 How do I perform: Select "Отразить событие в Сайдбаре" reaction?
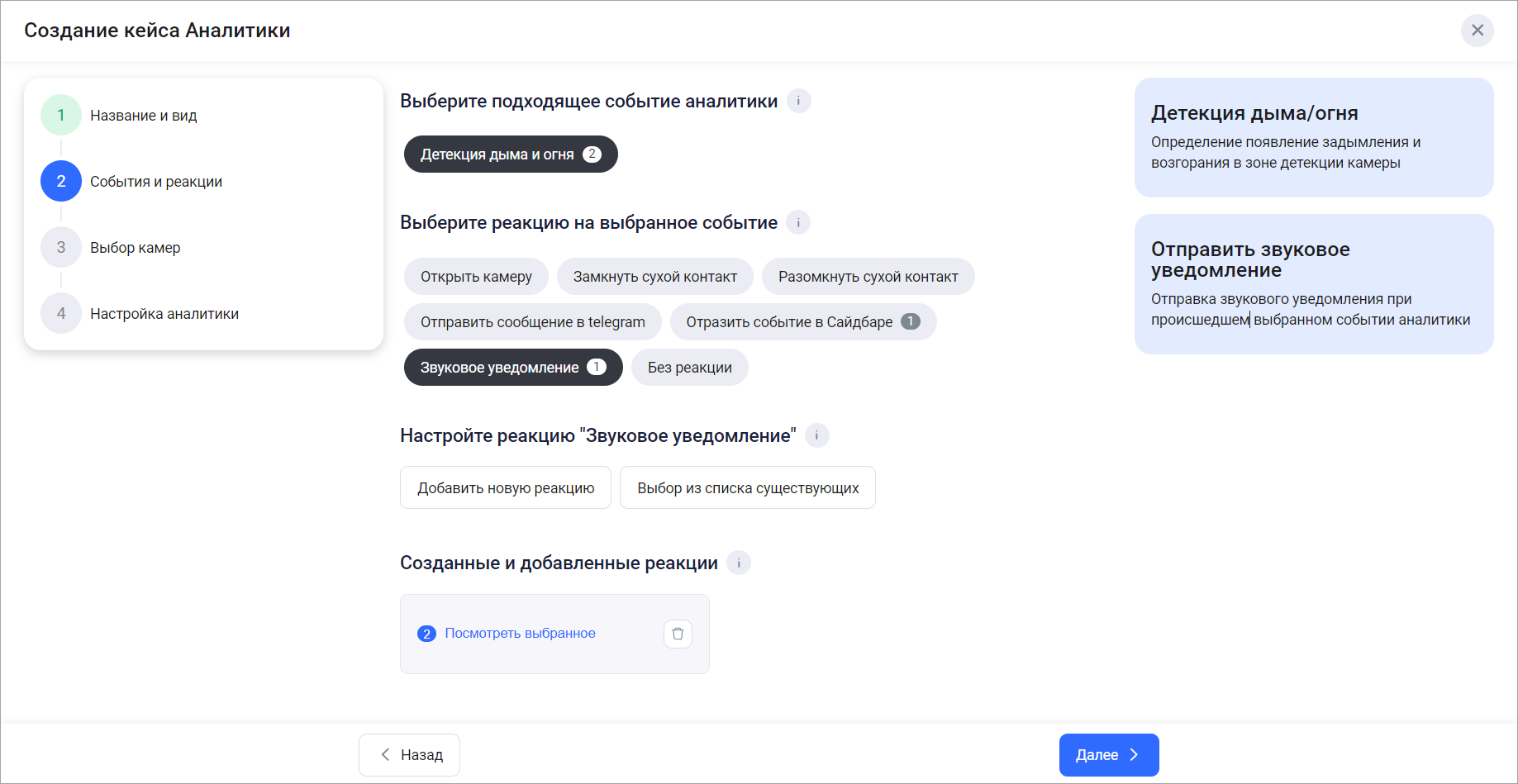[x=803, y=322]
